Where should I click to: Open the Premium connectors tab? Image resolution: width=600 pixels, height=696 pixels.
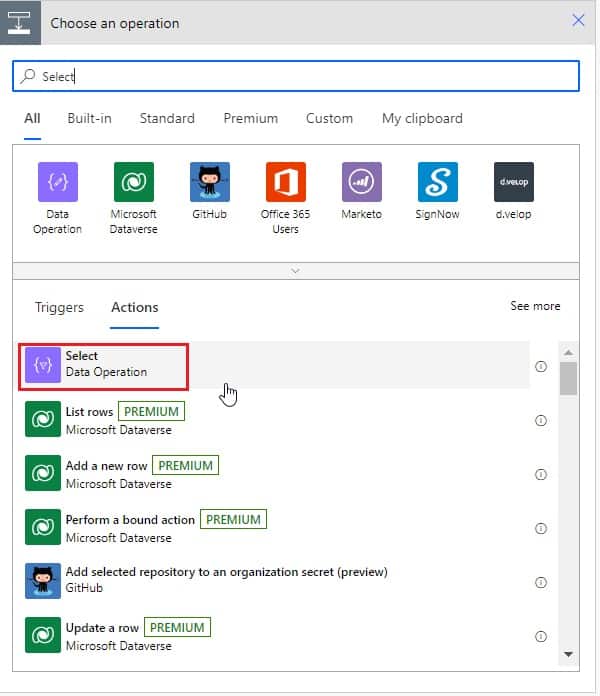pyautogui.click(x=251, y=119)
